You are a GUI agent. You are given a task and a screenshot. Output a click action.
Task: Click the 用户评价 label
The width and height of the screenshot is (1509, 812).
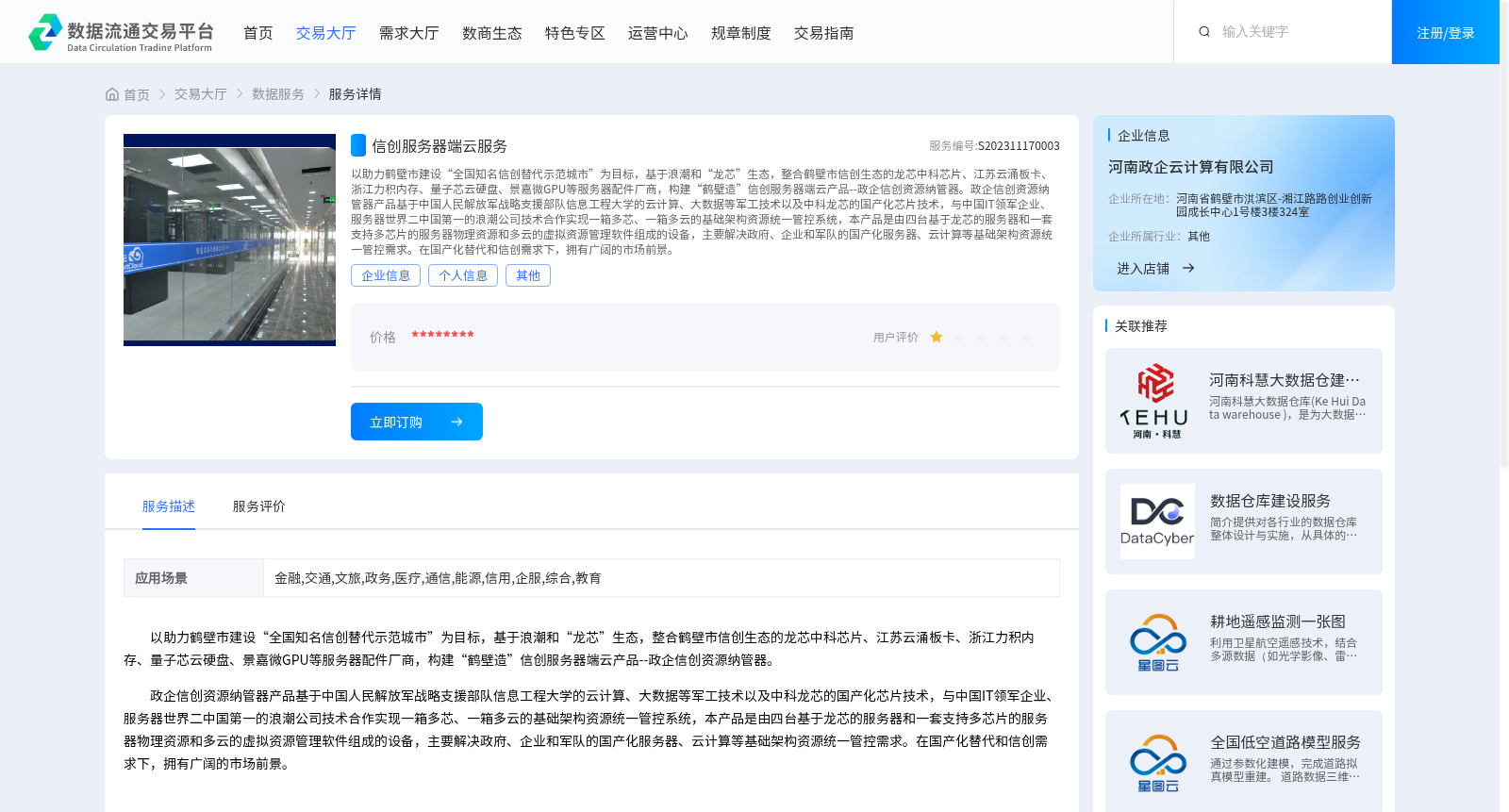tap(896, 338)
